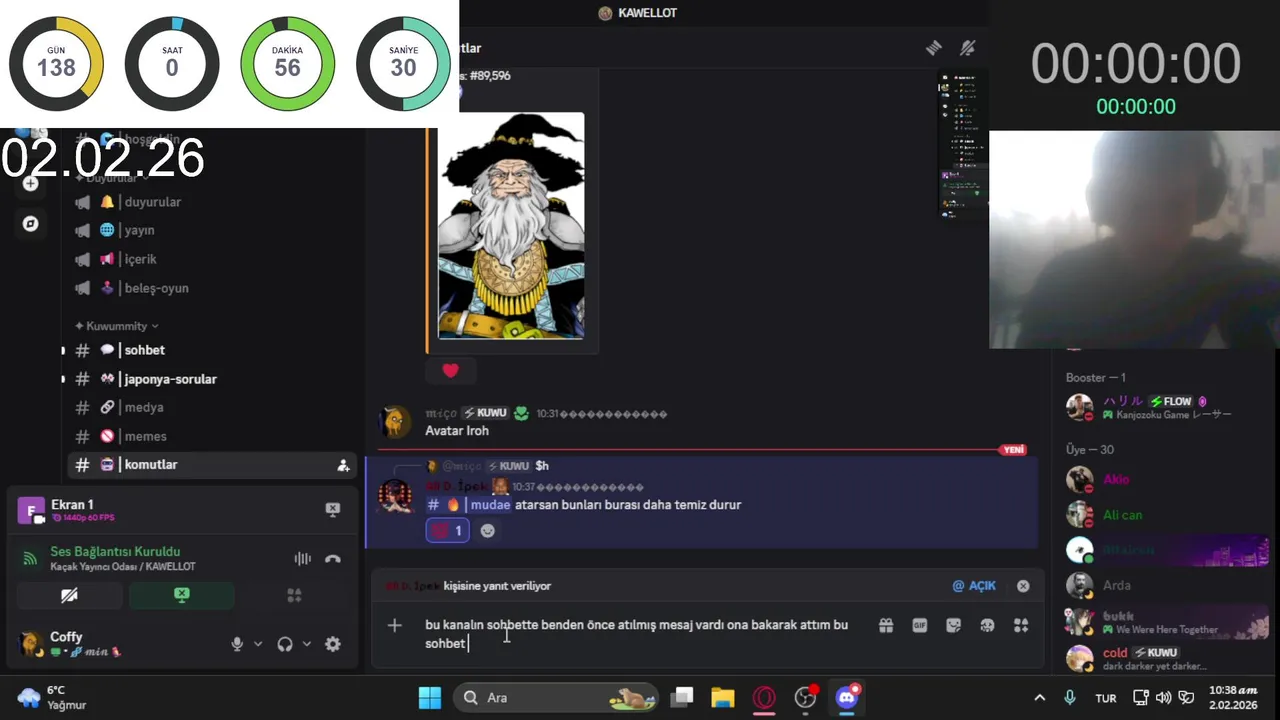Collapse the Kuwummity category

click(x=117, y=326)
